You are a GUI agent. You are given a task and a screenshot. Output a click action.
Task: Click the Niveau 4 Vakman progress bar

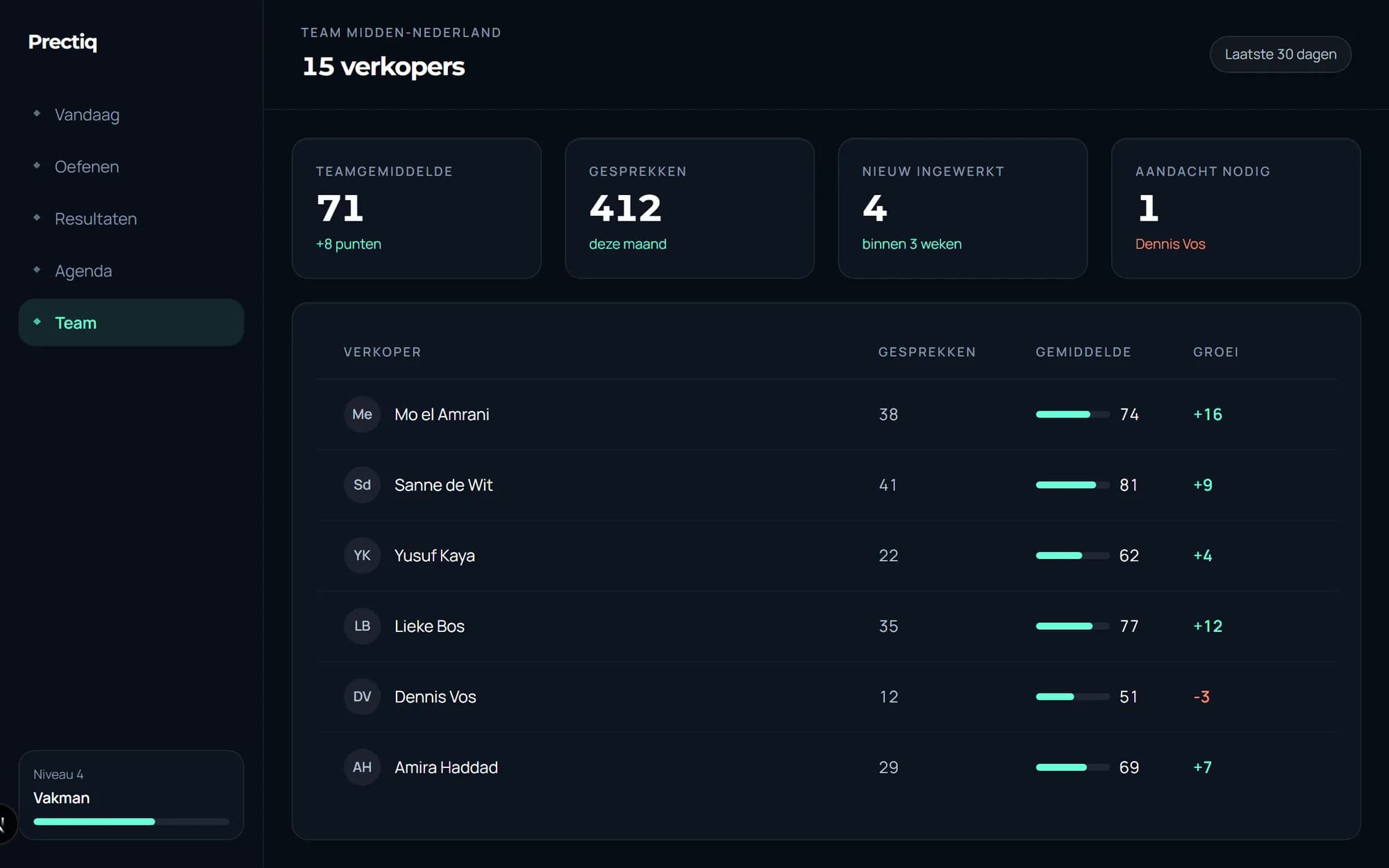(131, 821)
